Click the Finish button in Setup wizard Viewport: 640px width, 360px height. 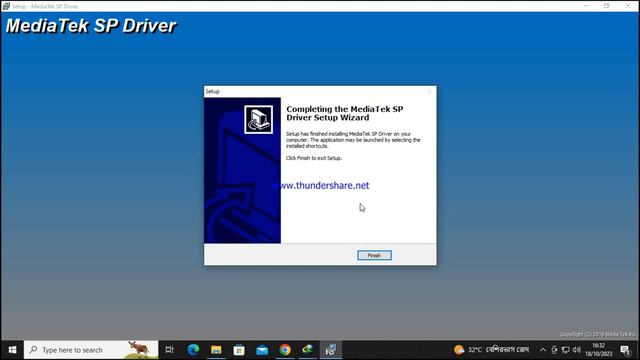374,255
